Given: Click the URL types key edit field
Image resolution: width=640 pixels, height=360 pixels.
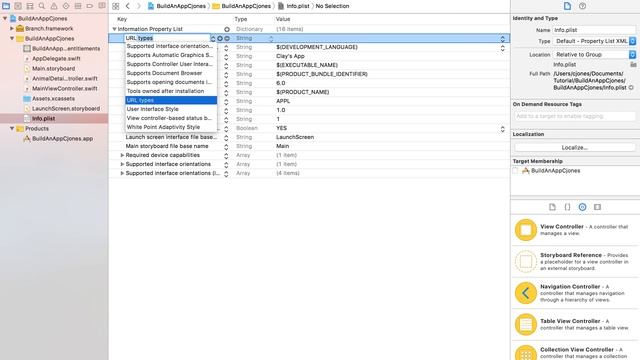Looking at the screenshot, I should click(x=167, y=38).
